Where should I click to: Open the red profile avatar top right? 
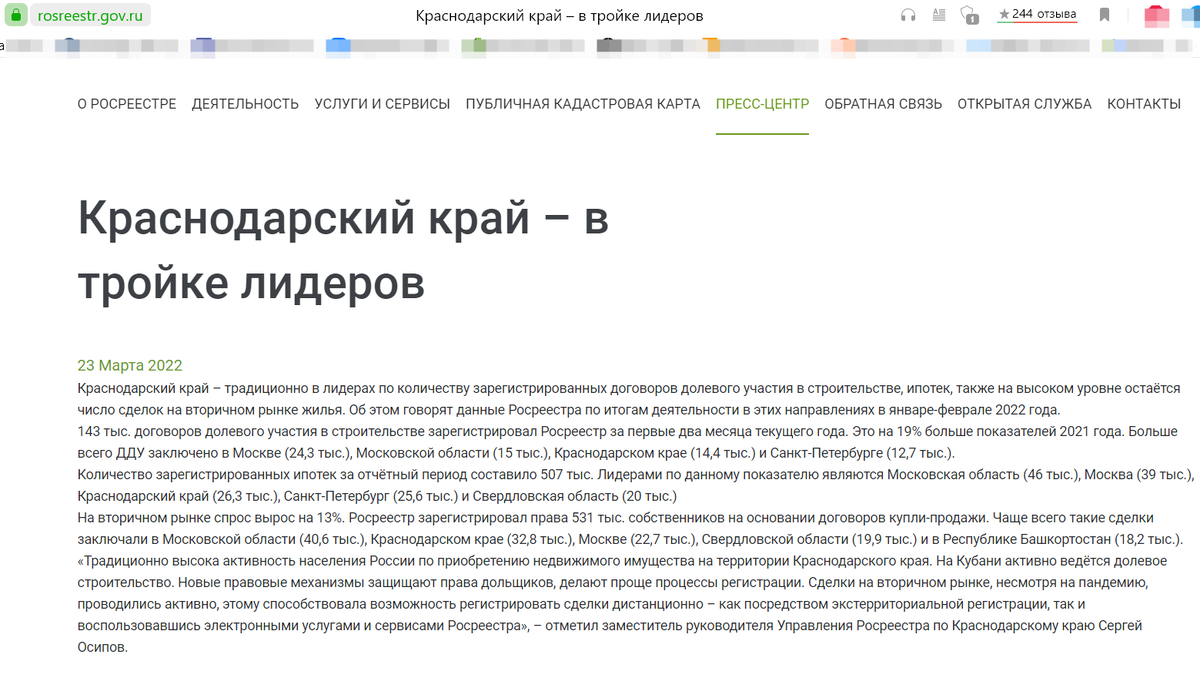[x=1155, y=14]
